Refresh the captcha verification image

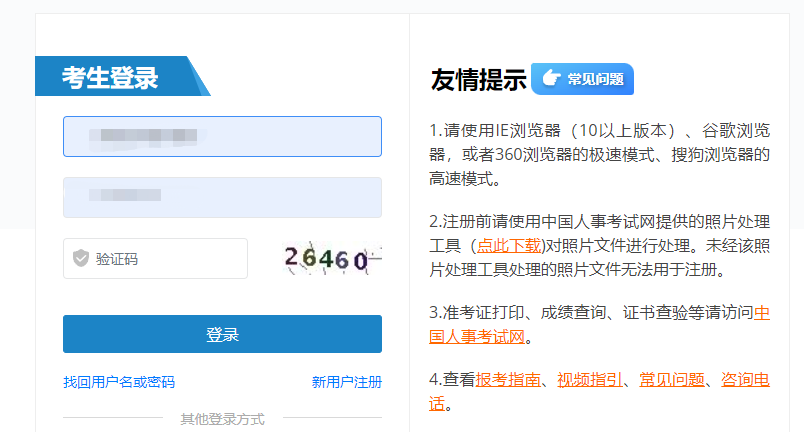point(332,259)
